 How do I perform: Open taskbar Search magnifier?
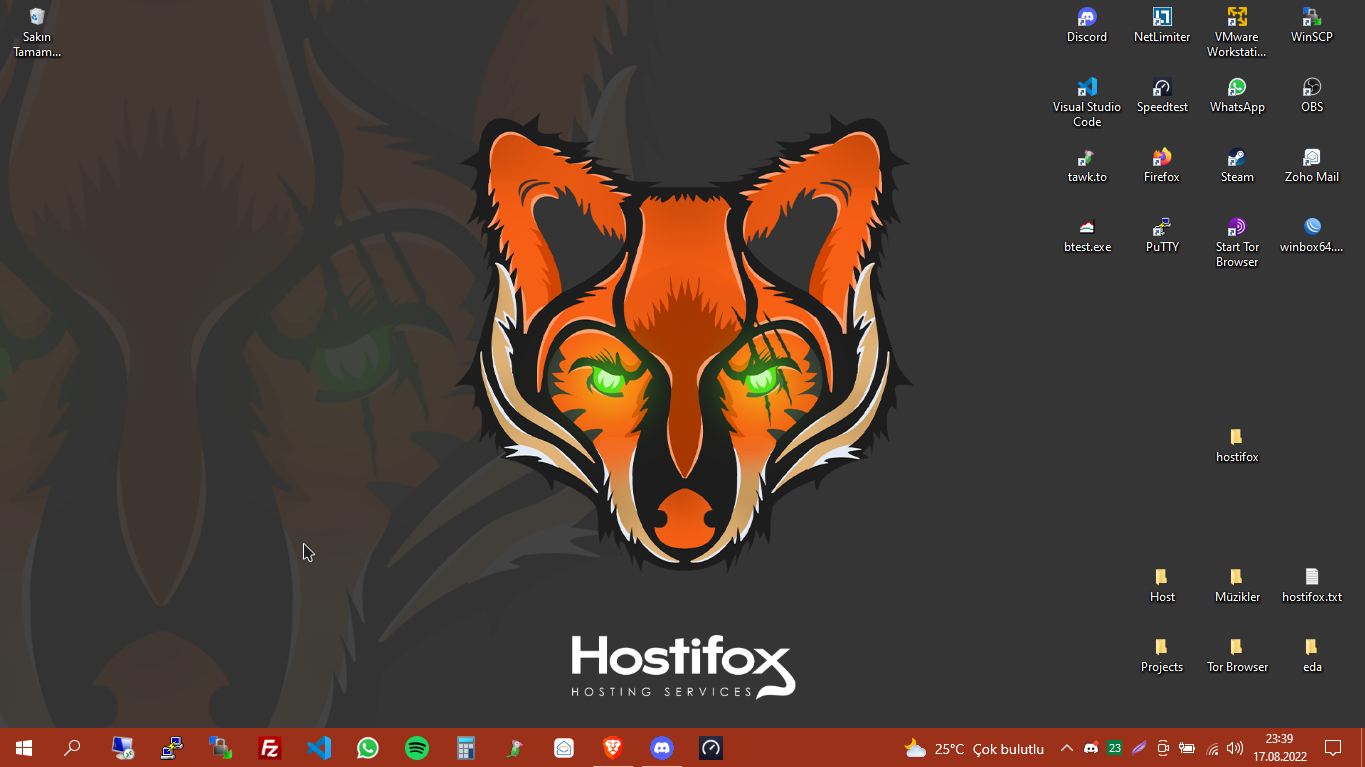click(x=72, y=748)
